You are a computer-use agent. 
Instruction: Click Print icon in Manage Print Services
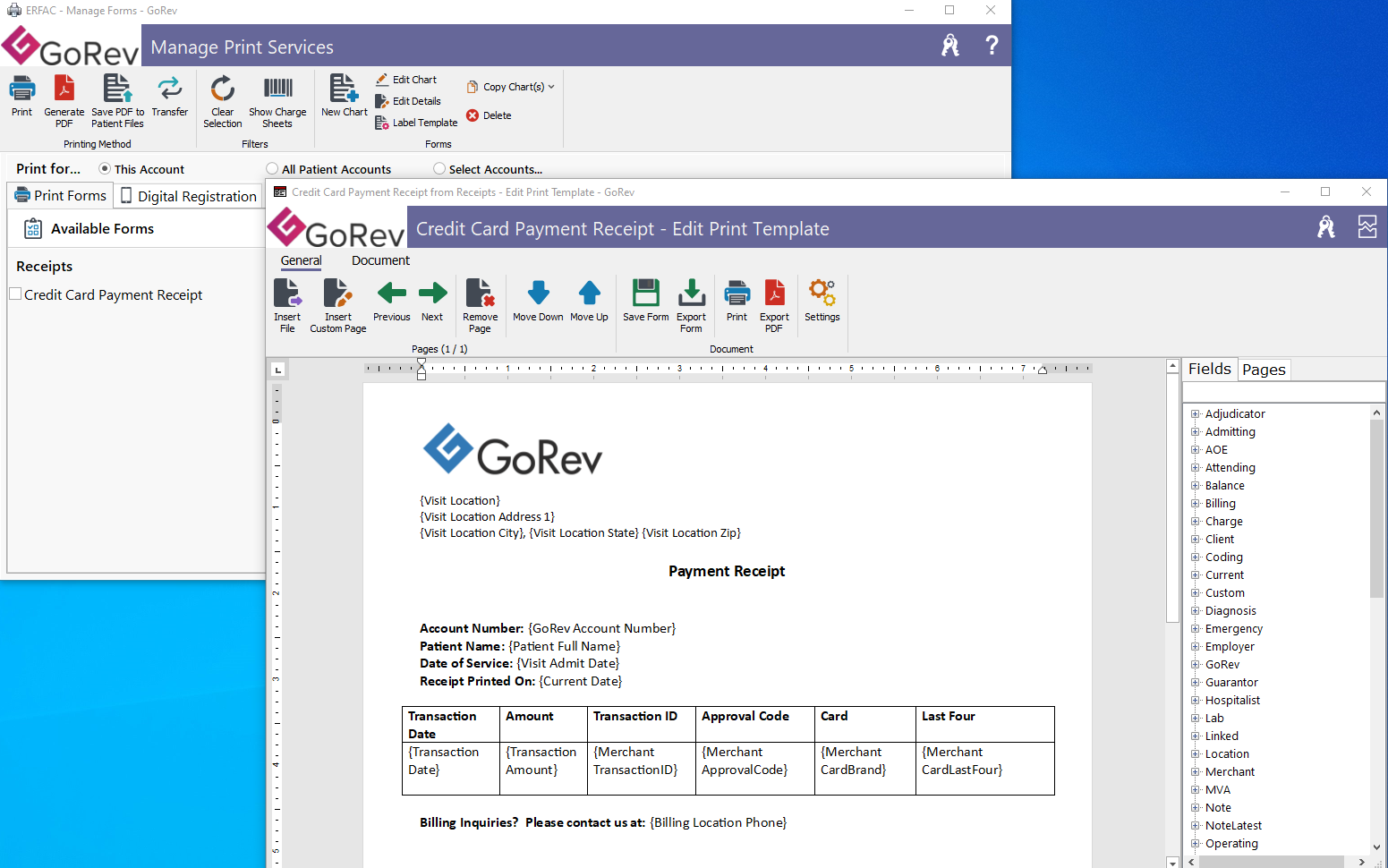coord(21,97)
